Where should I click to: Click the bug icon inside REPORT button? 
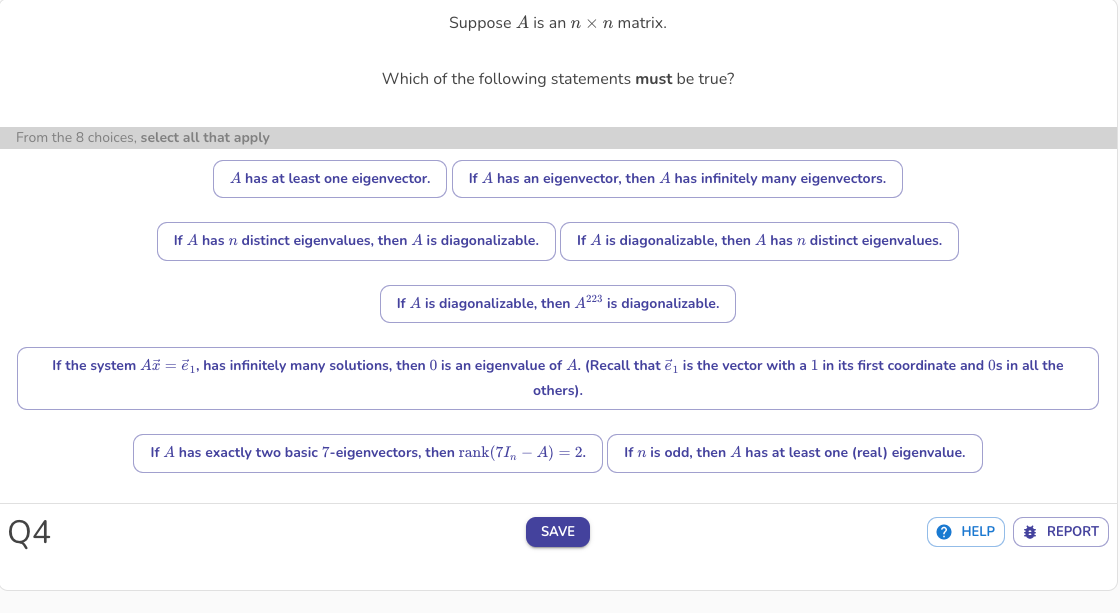pos(1031,531)
